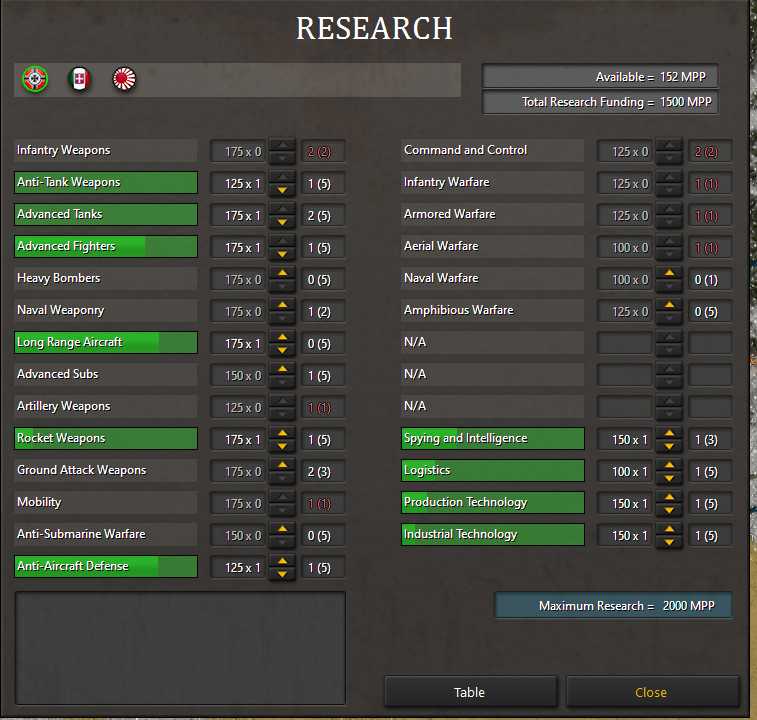
Task: Select the Advanced Fighters progress bar
Action: 106,246
